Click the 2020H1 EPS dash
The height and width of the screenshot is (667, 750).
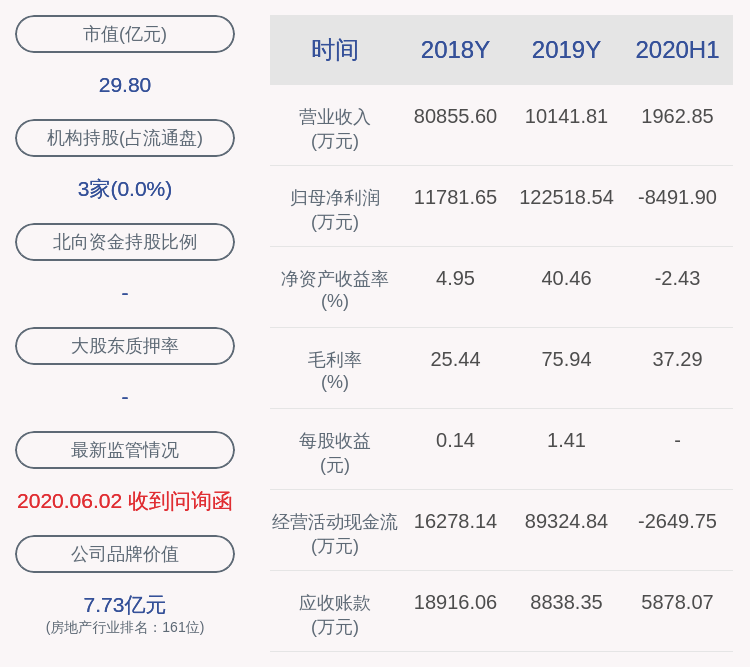coord(677,440)
